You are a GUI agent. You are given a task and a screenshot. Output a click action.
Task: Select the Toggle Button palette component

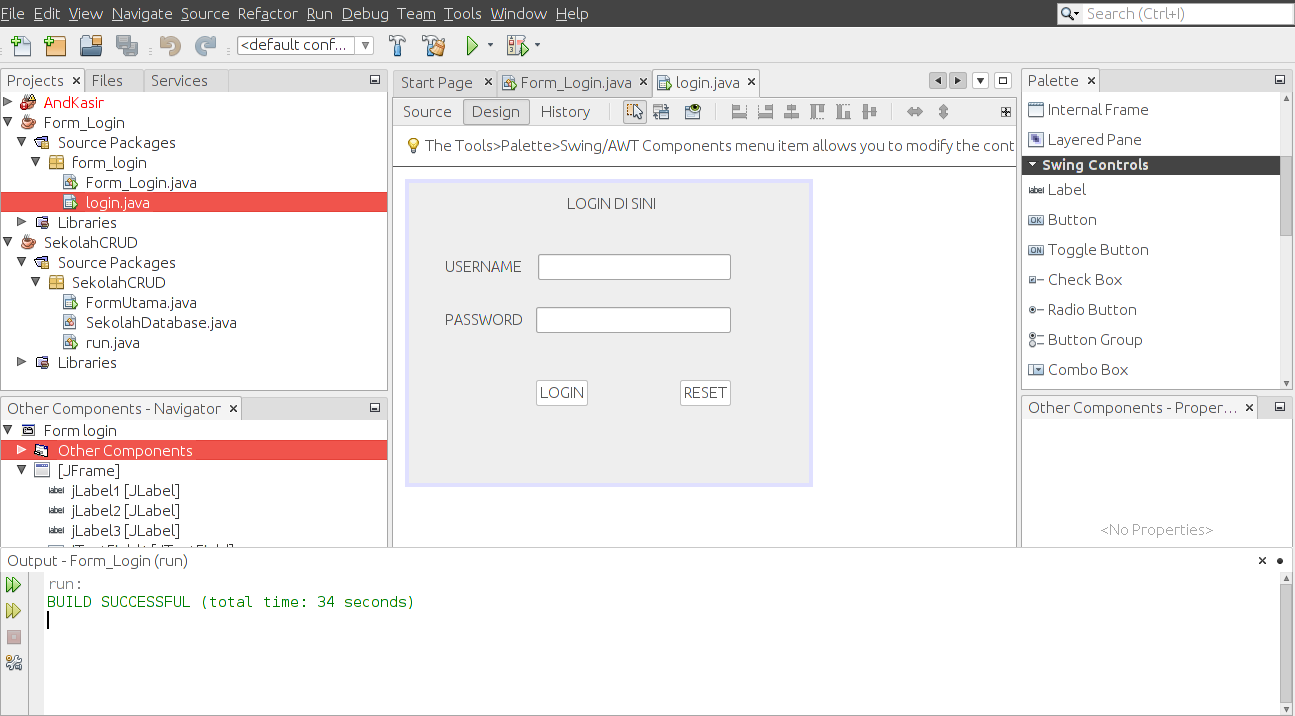pos(1096,249)
